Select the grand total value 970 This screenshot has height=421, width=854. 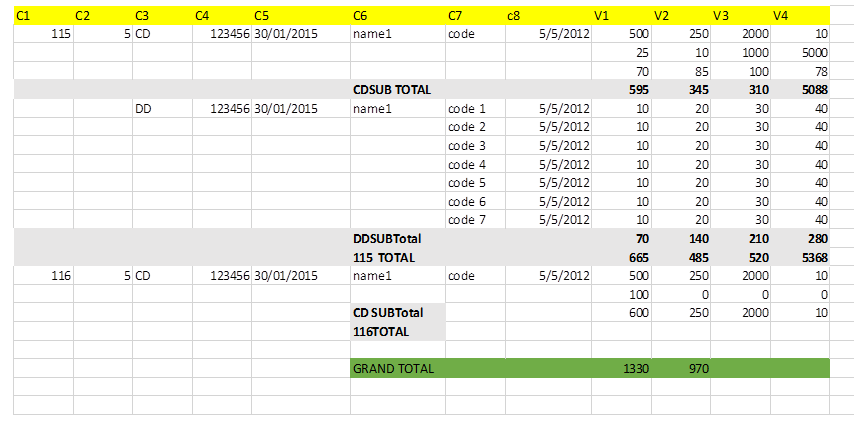point(681,369)
